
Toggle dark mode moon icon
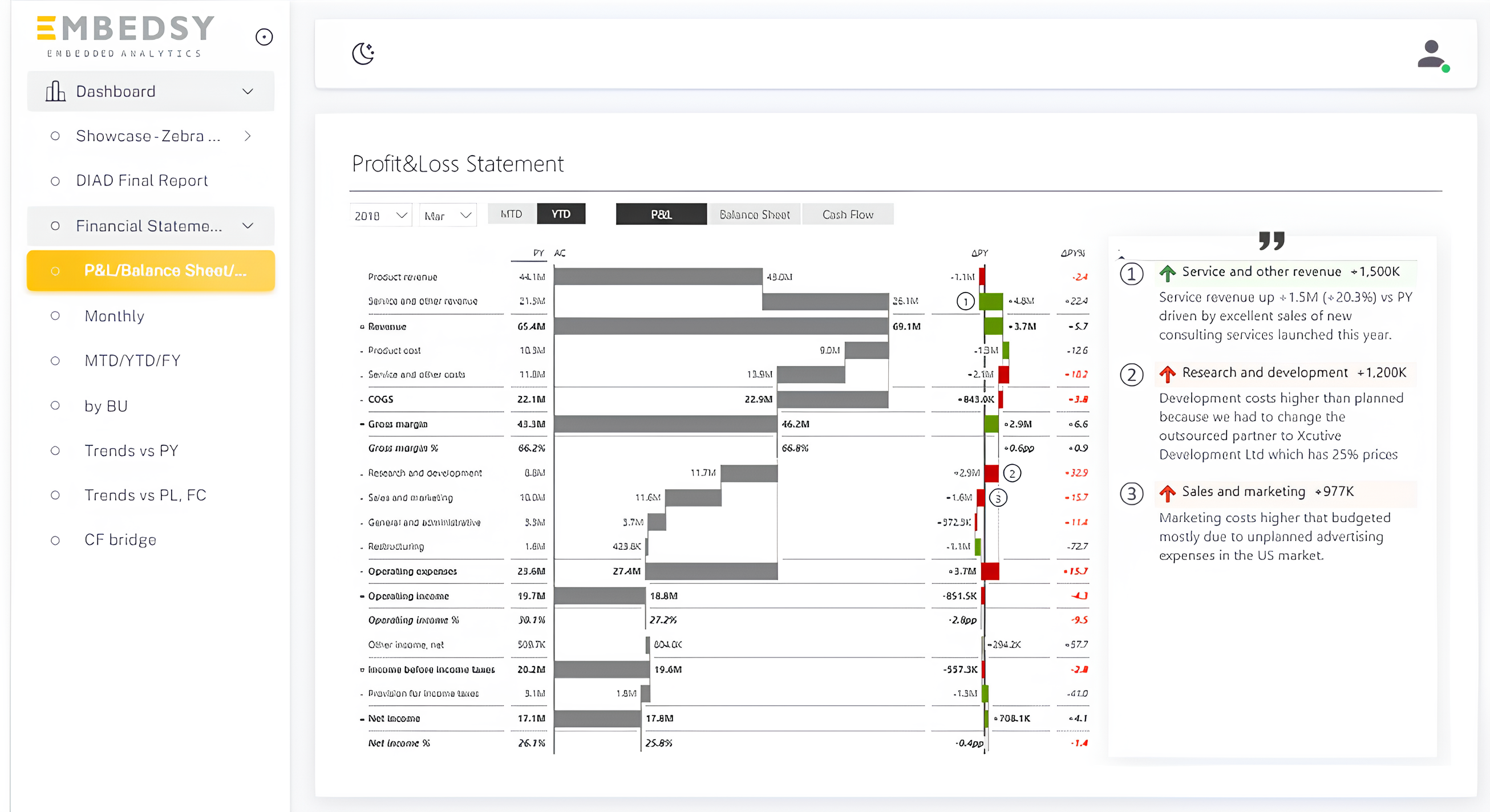(x=363, y=54)
